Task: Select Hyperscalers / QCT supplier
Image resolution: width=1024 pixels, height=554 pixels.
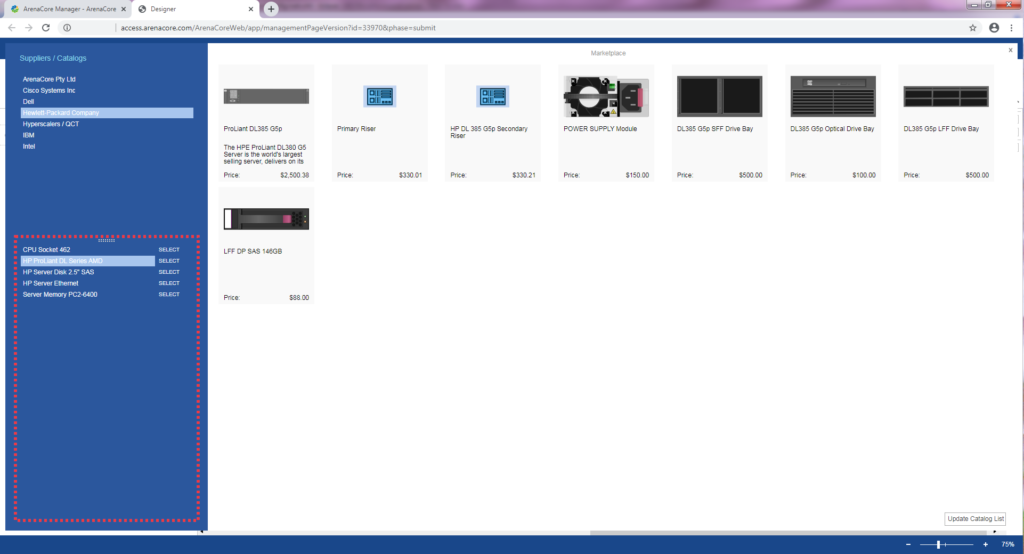Action: tap(50, 123)
